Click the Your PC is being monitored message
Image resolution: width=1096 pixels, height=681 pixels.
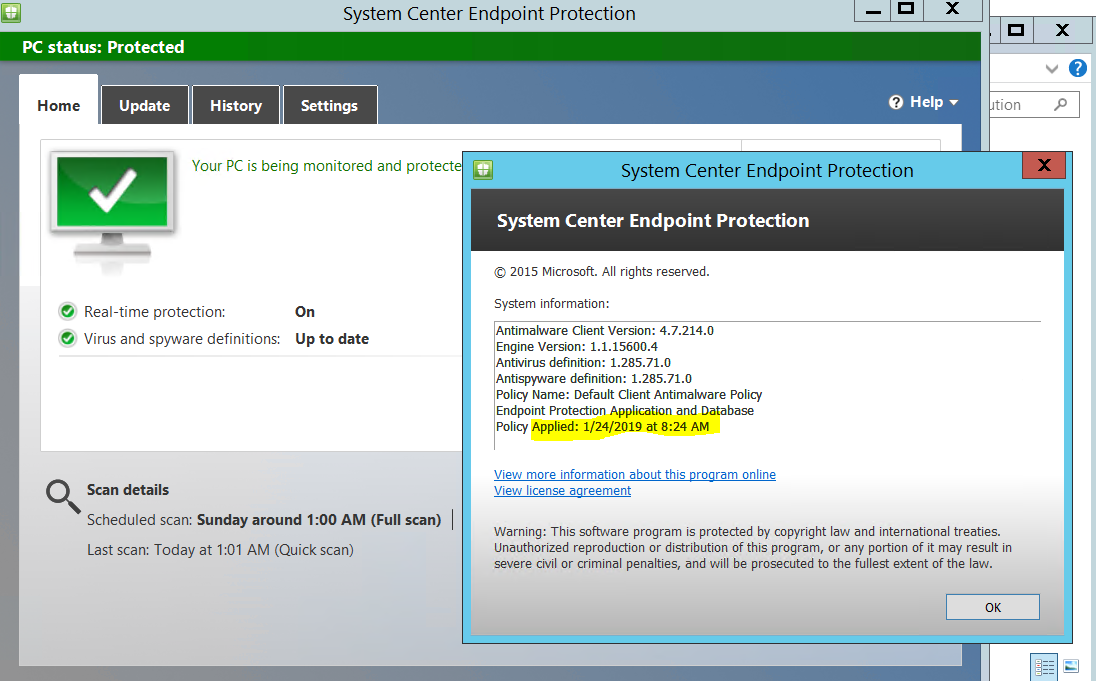(x=326, y=166)
